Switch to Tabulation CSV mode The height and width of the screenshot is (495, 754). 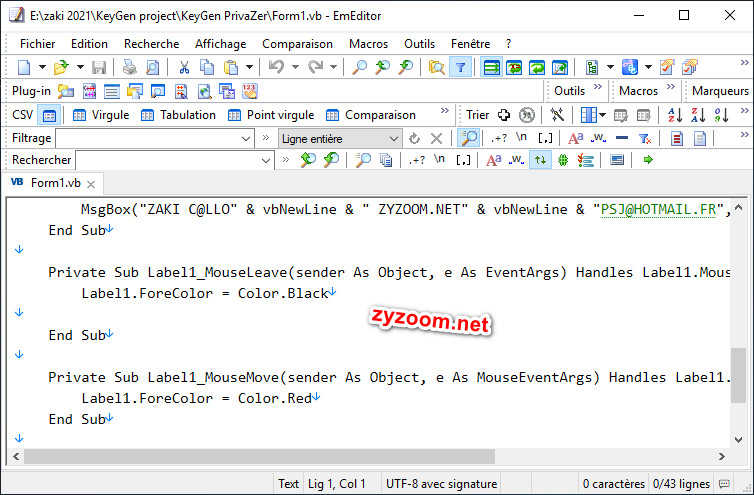click(178, 115)
